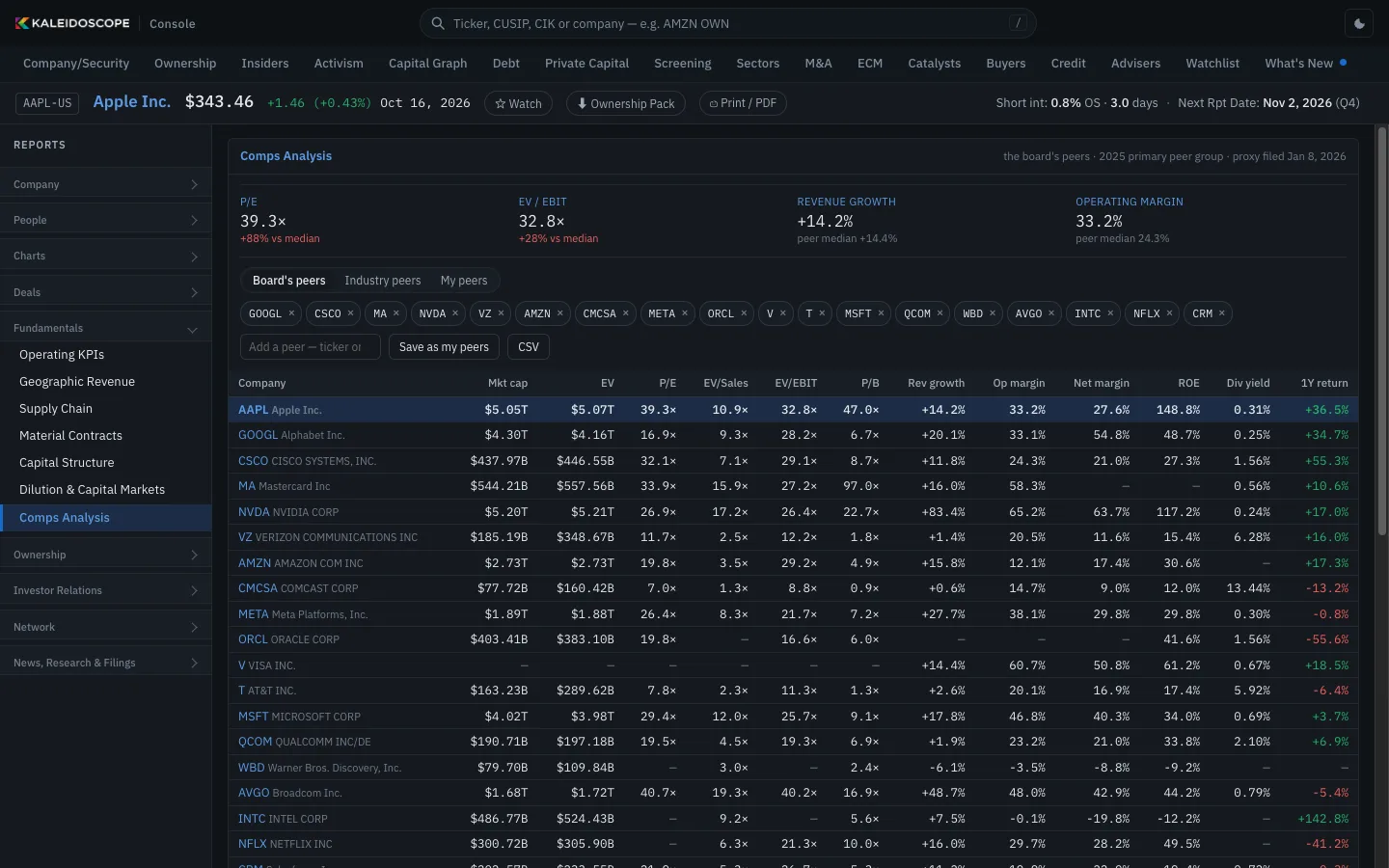Viewport: 1389px width, 868px height.
Task: Export comps as CSV
Action: pyautogui.click(x=529, y=347)
